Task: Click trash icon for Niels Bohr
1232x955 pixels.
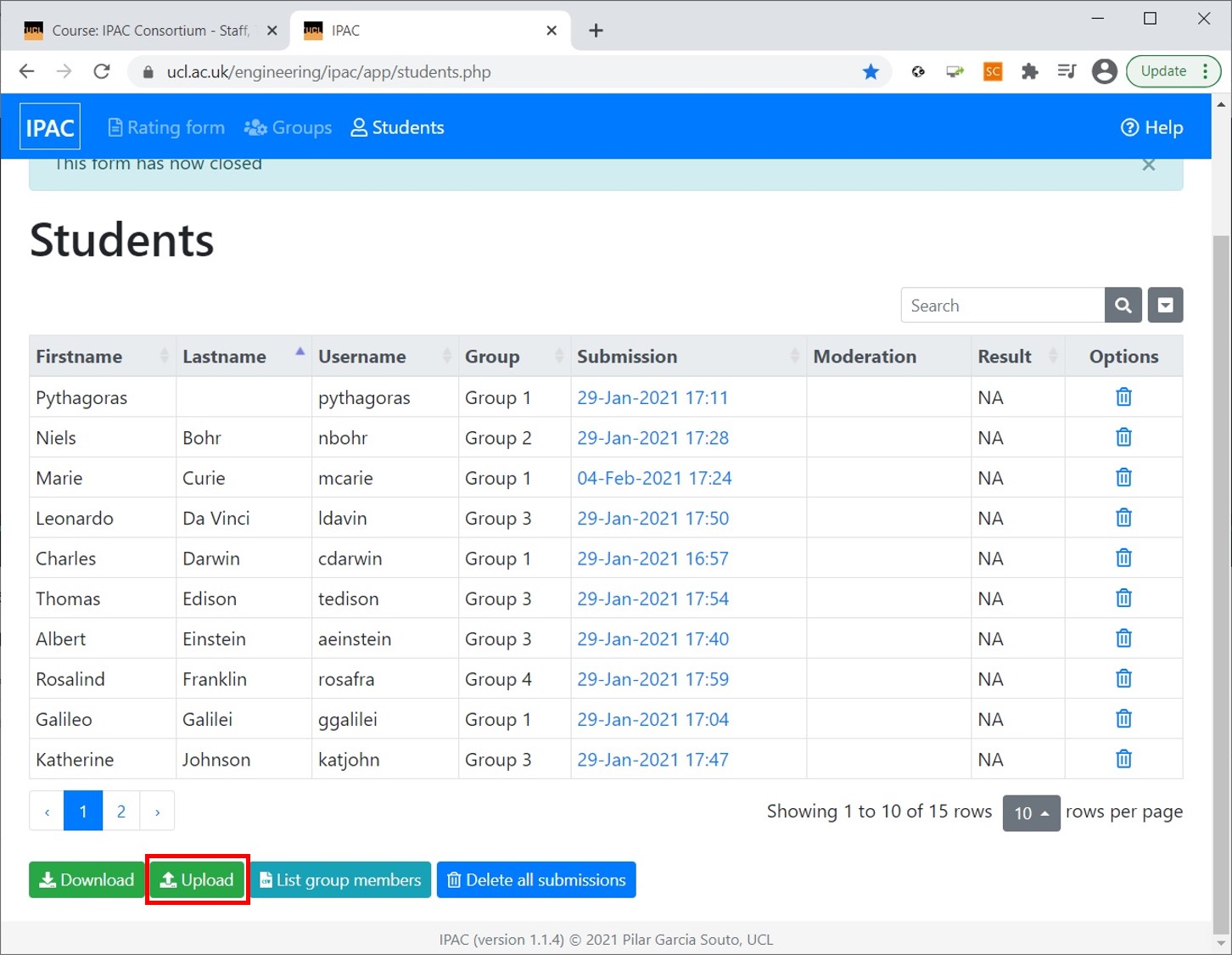Action: (x=1123, y=437)
